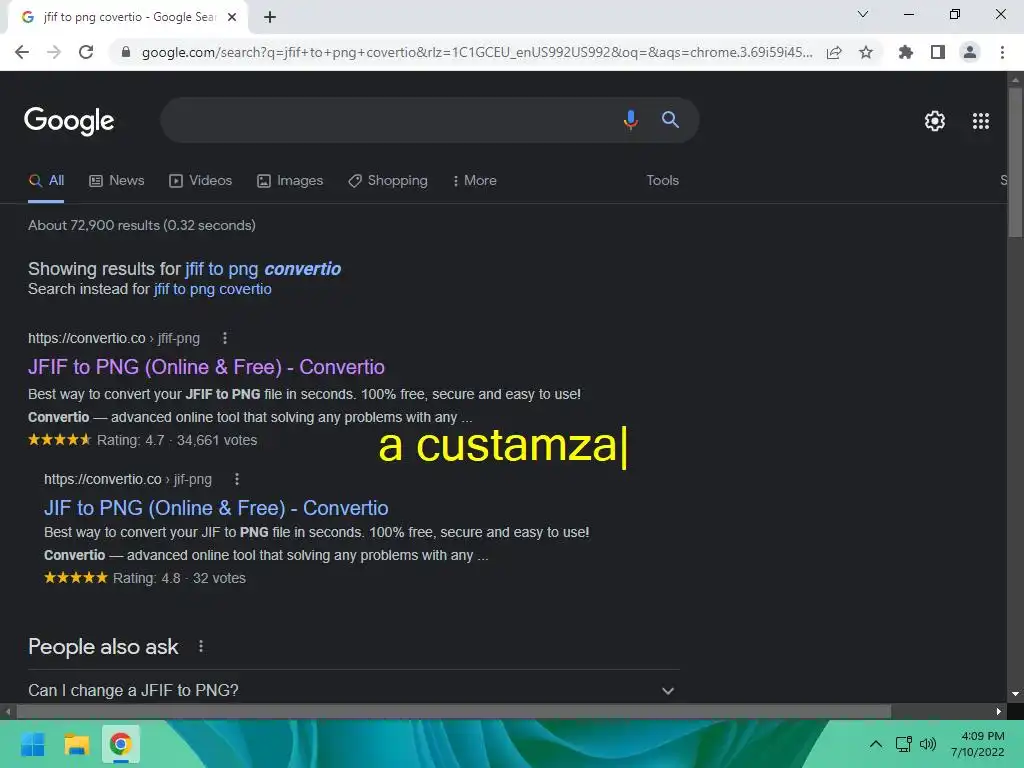Image resolution: width=1024 pixels, height=768 pixels.
Task: Click 'About 72,900 results' text
Action: (x=142, y=225)
